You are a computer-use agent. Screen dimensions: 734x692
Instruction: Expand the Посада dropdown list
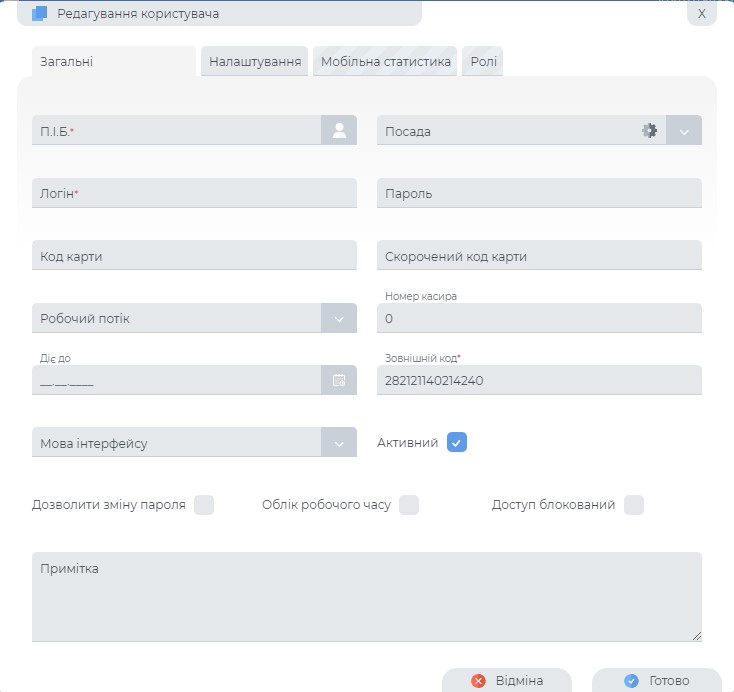click(684, 131)
